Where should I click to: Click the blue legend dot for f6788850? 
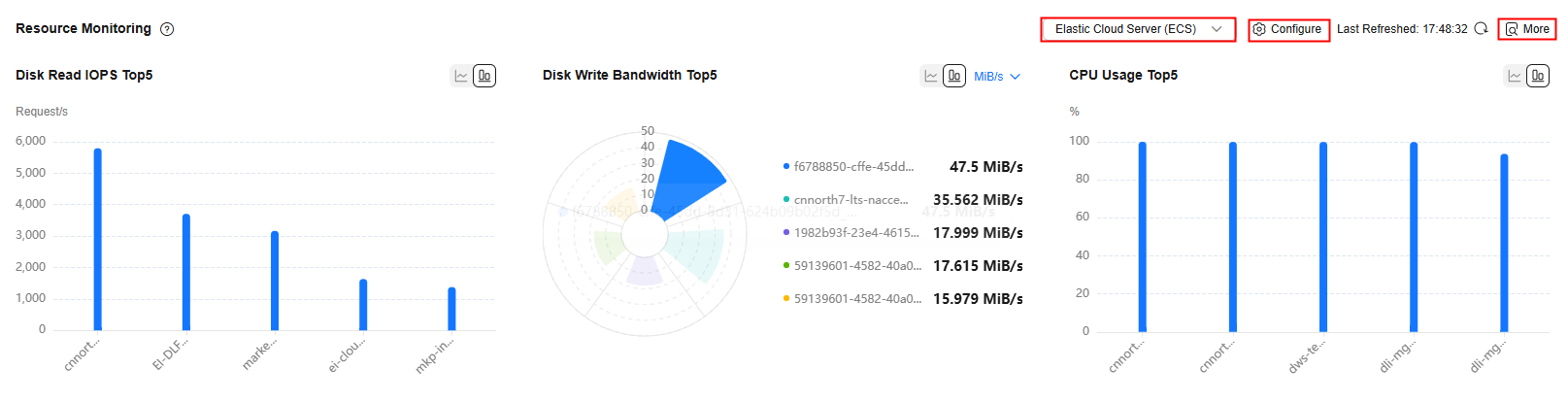tap(786, 167)
